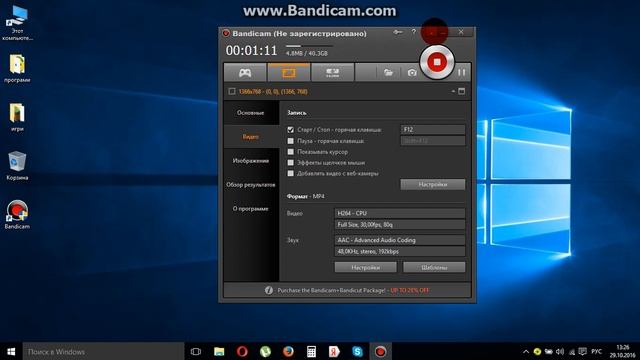Click the 1366x768 recording area checkbox icon
The image size is (640, 360).
coord(232,91)
